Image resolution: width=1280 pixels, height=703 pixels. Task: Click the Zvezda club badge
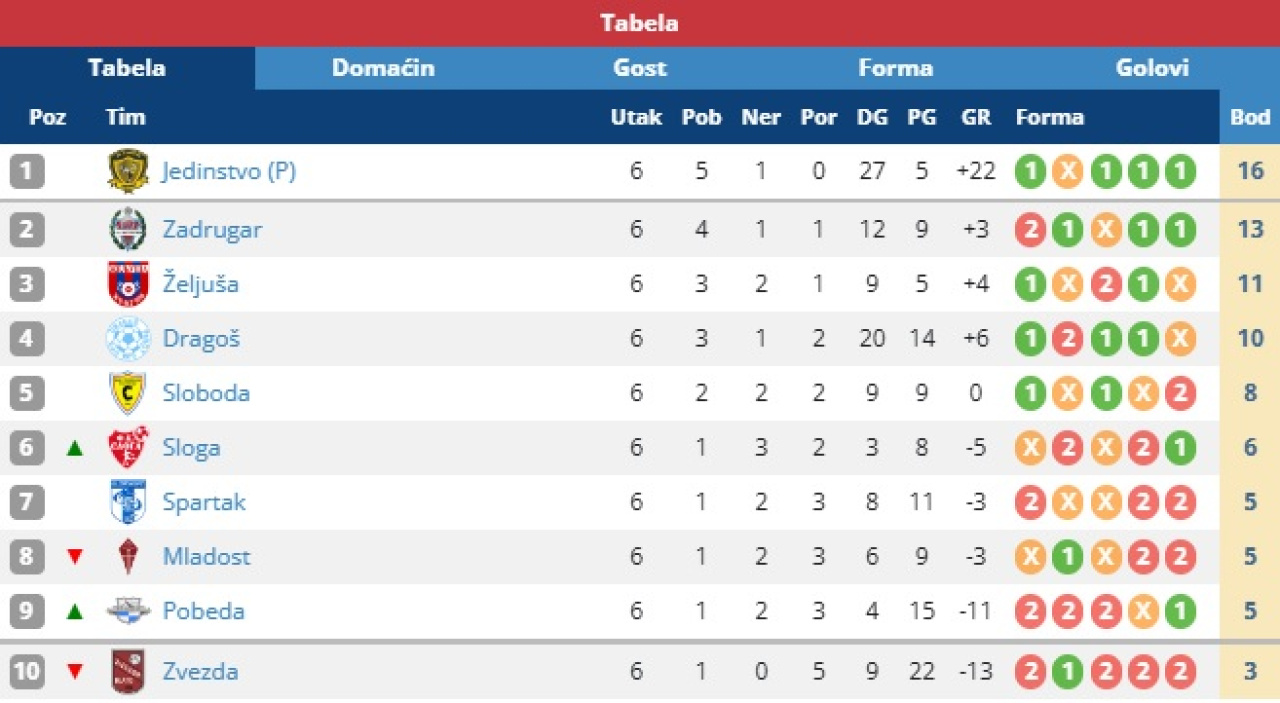pos(128,671)
